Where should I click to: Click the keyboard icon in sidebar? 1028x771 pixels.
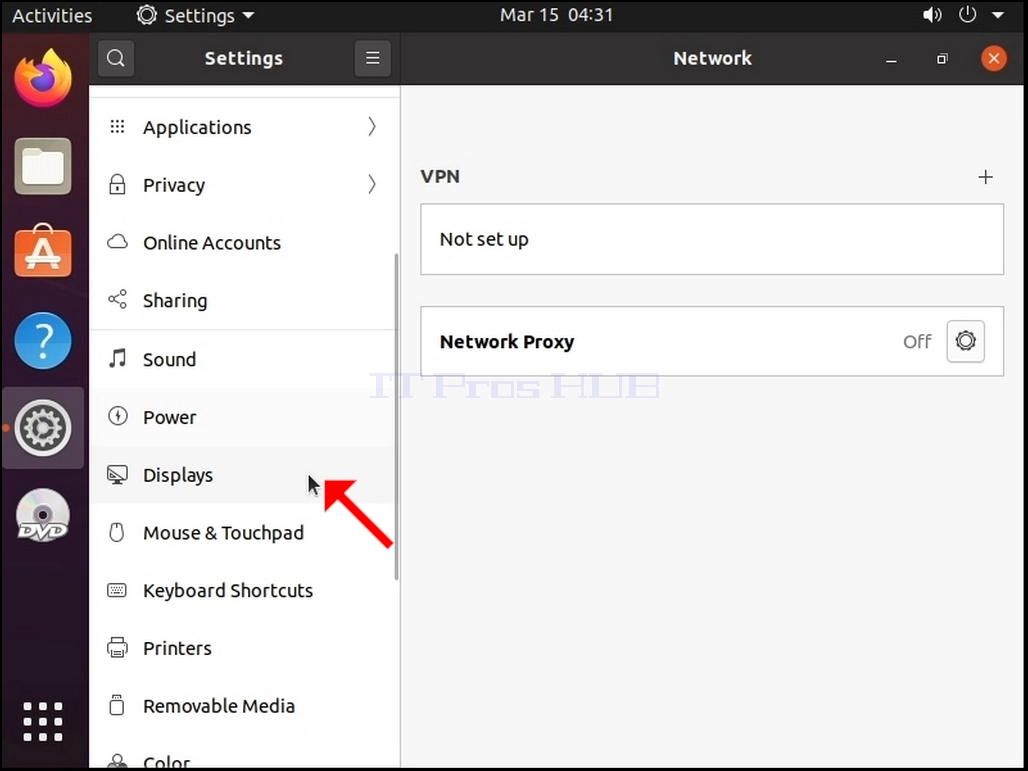[x=117, y=590]
